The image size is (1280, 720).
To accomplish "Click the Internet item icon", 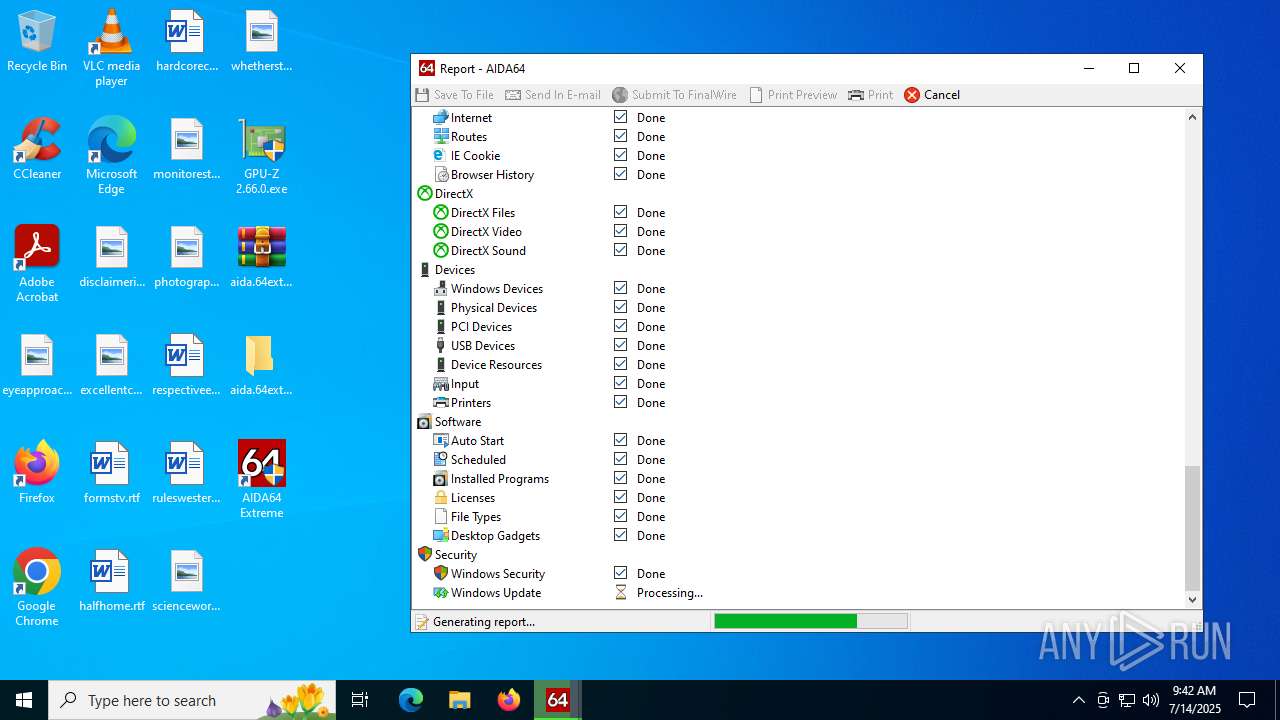I will click(440, 117).
